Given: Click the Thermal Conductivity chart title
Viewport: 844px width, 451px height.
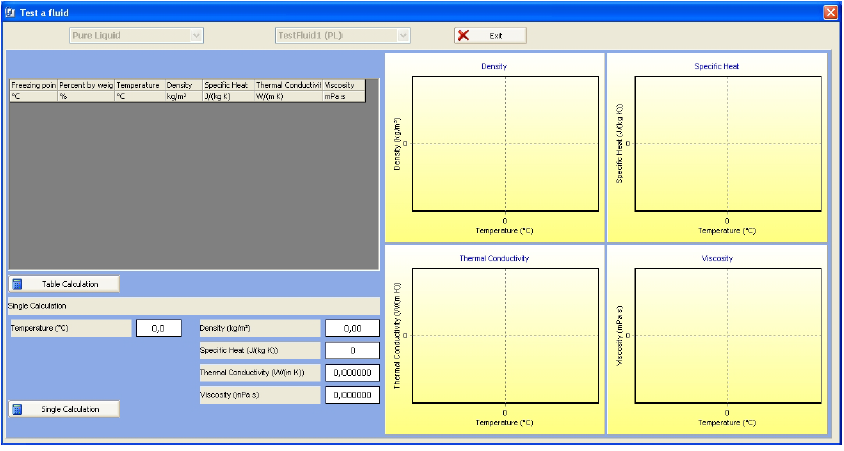Looking at the screenshot, I should pyautogui.click(x=494, y=258).
